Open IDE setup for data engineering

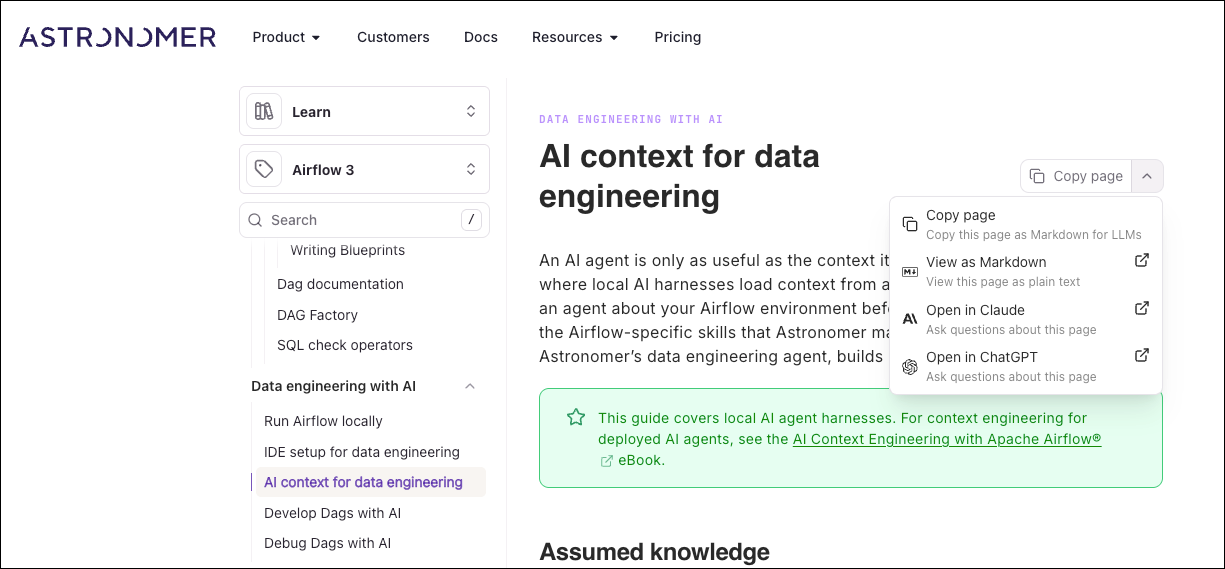(x=362, y=452)
